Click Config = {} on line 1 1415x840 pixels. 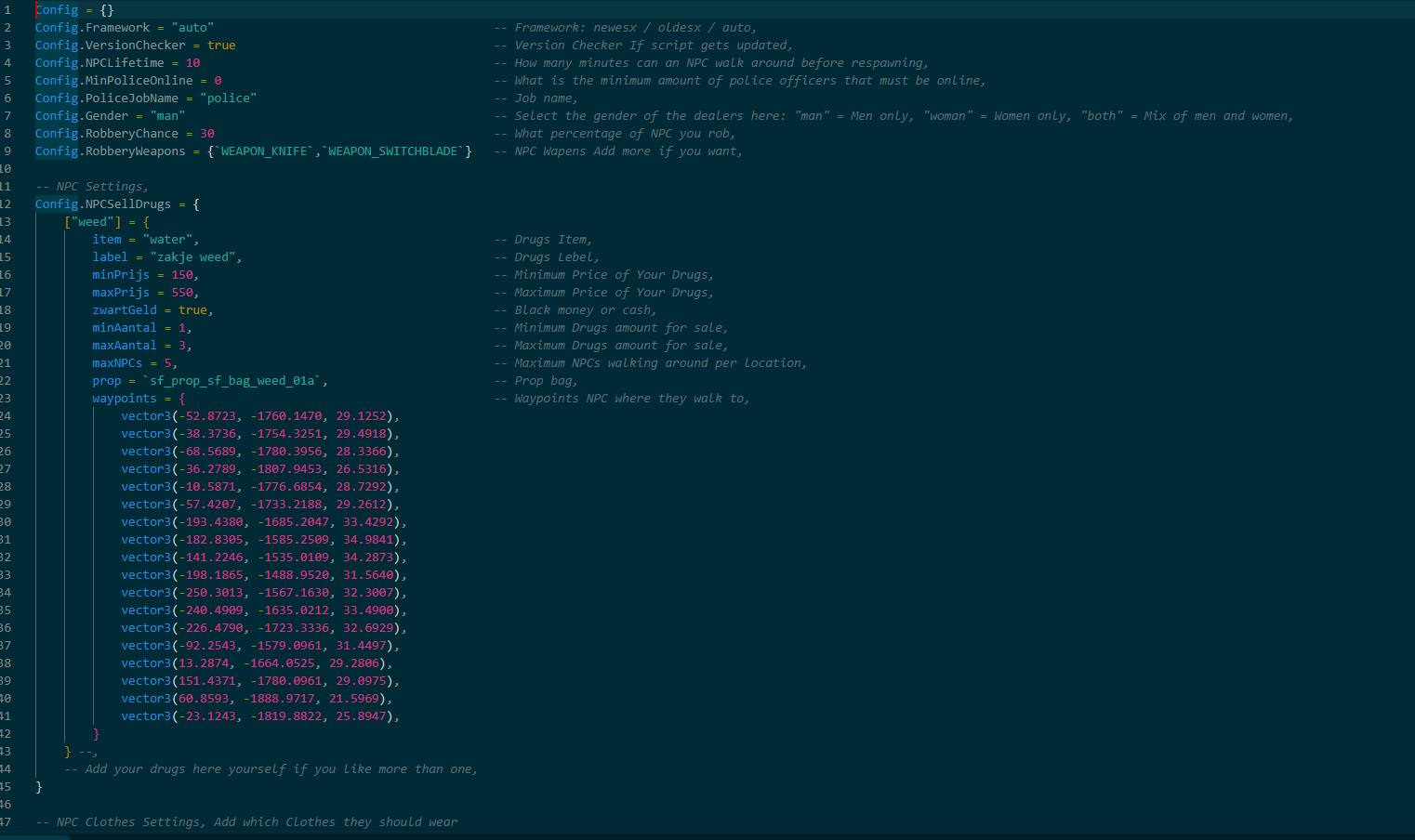[74, 10]
